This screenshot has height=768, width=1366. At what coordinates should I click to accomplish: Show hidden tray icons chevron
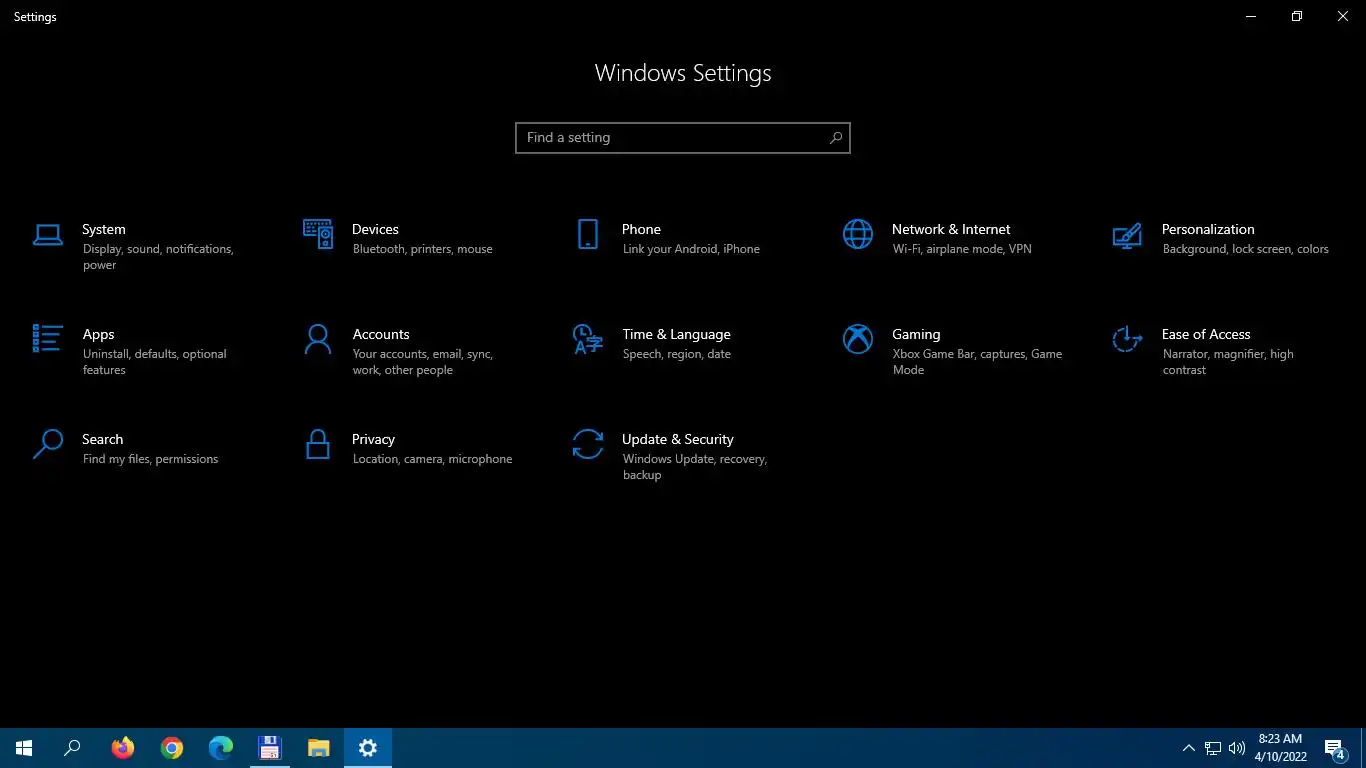(x=1188, y=748)
